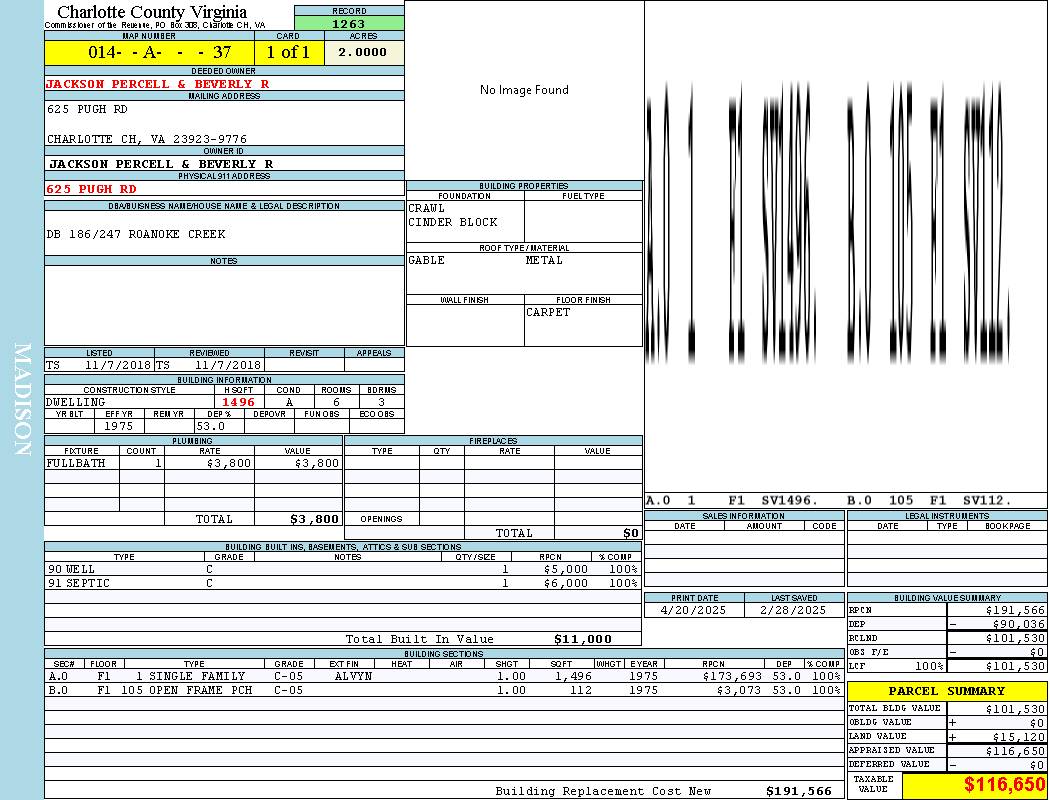
Task: Click the empty Notes box
Action: click(224, 305)
